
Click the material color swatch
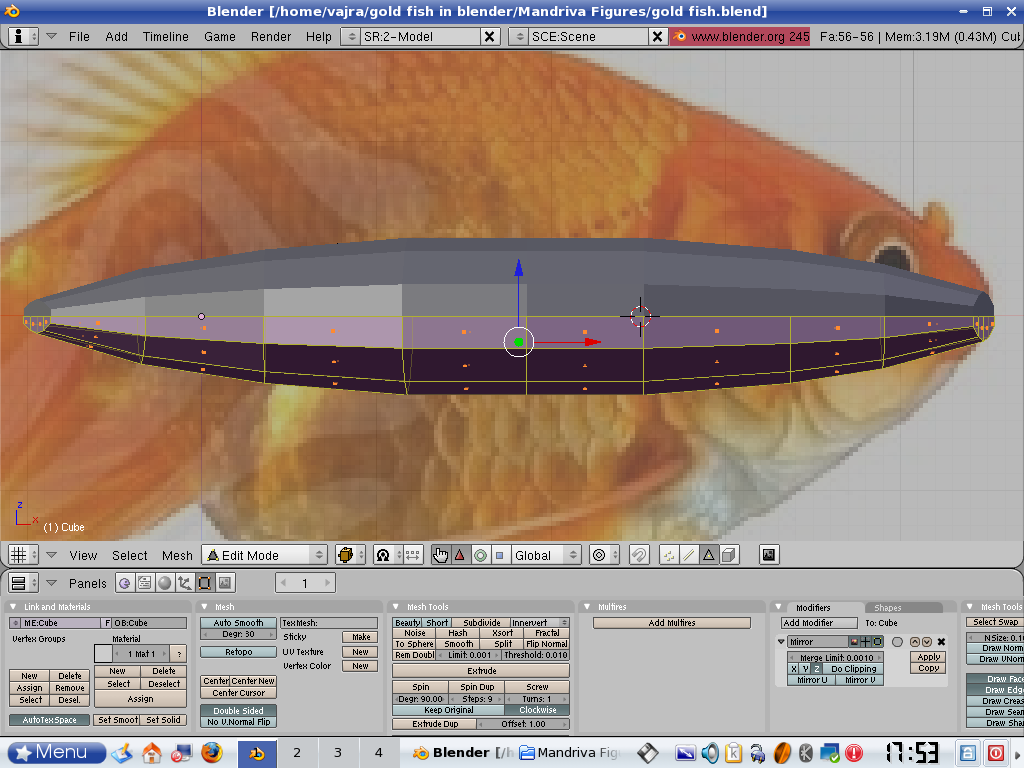tap(104, 653)
